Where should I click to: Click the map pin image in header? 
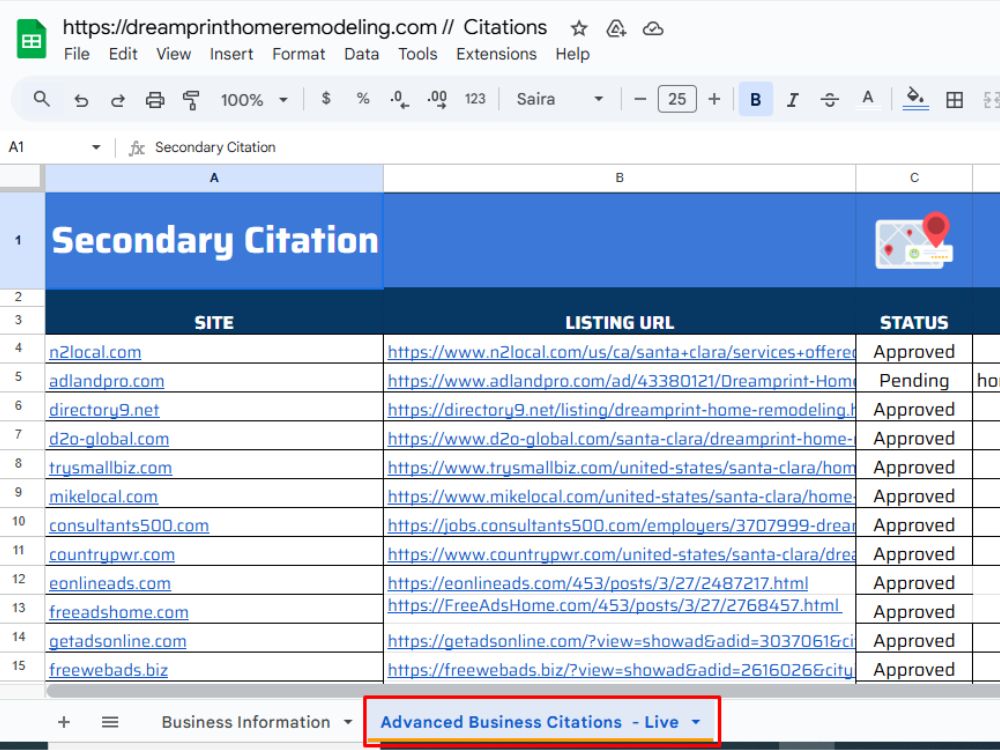(x=914, y=240)
